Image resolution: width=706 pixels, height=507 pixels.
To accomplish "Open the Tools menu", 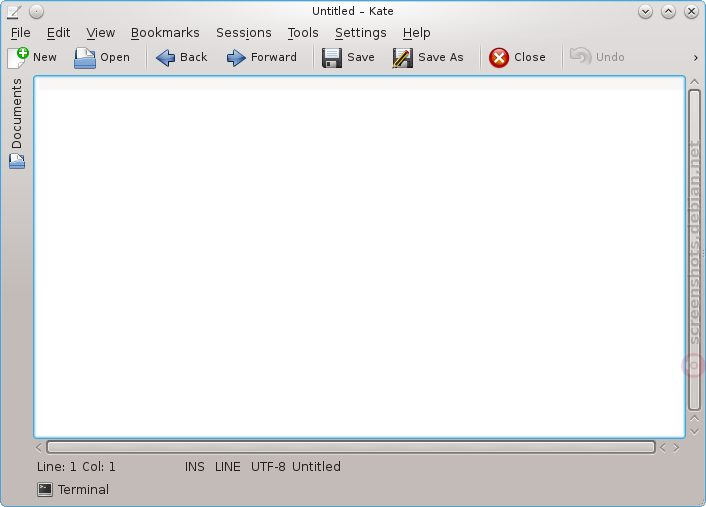I will (303, 33).
